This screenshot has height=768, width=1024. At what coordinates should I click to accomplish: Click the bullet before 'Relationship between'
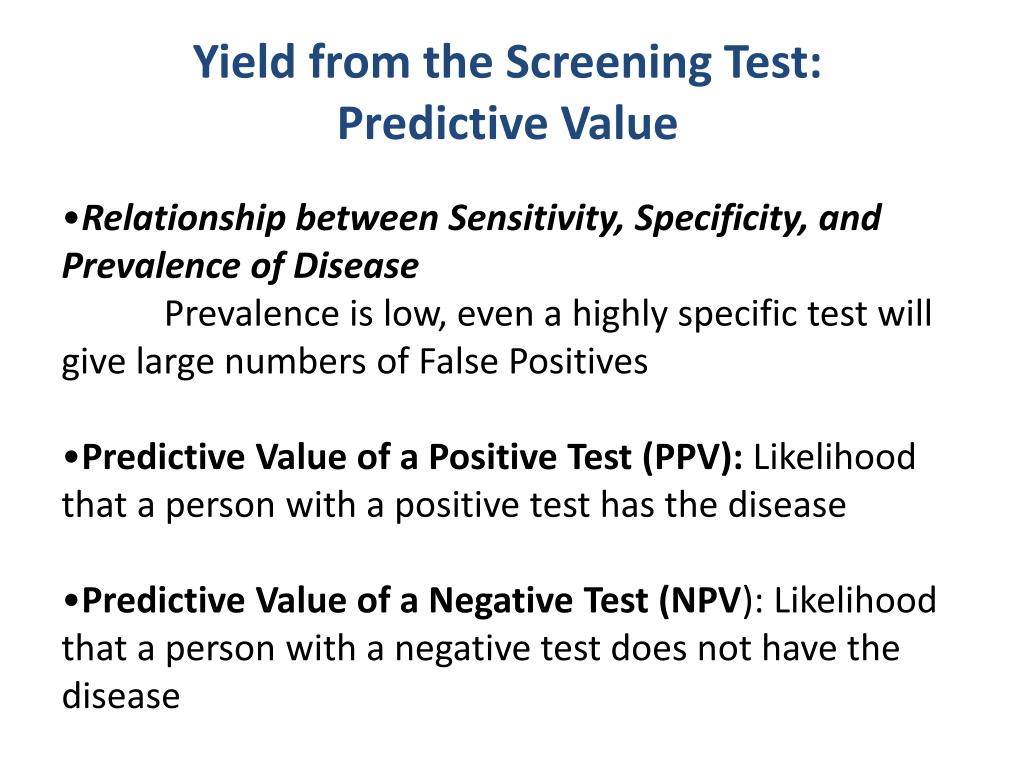click(x=71, y=217)
